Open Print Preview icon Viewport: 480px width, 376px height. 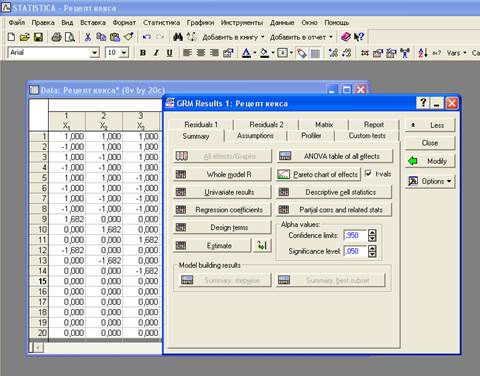point(70,37)
